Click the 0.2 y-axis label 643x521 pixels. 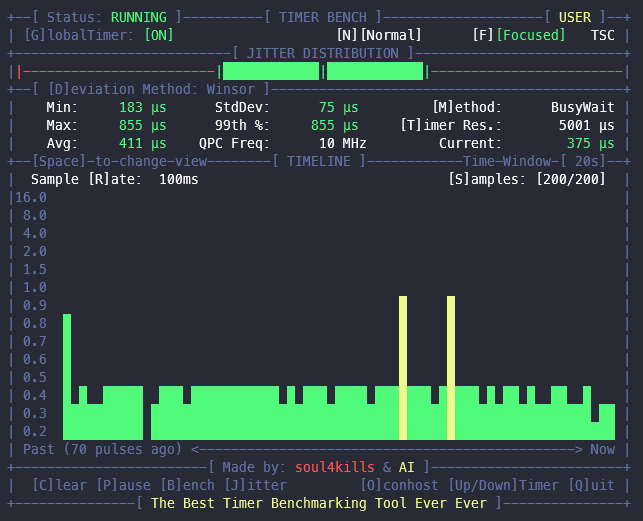pos(35,431)
